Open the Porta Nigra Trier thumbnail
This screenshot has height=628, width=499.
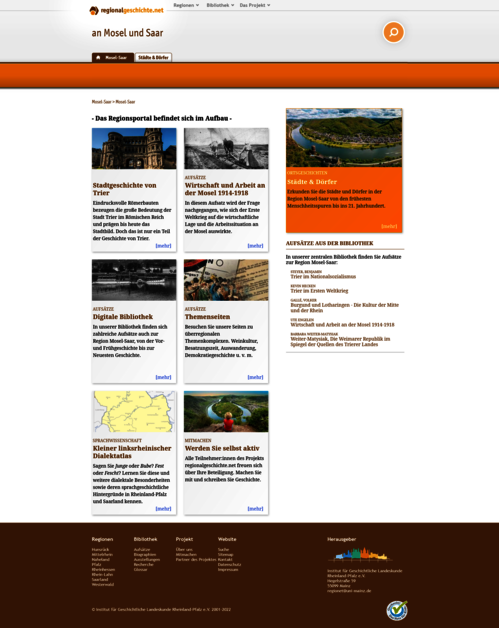(134, 148)
